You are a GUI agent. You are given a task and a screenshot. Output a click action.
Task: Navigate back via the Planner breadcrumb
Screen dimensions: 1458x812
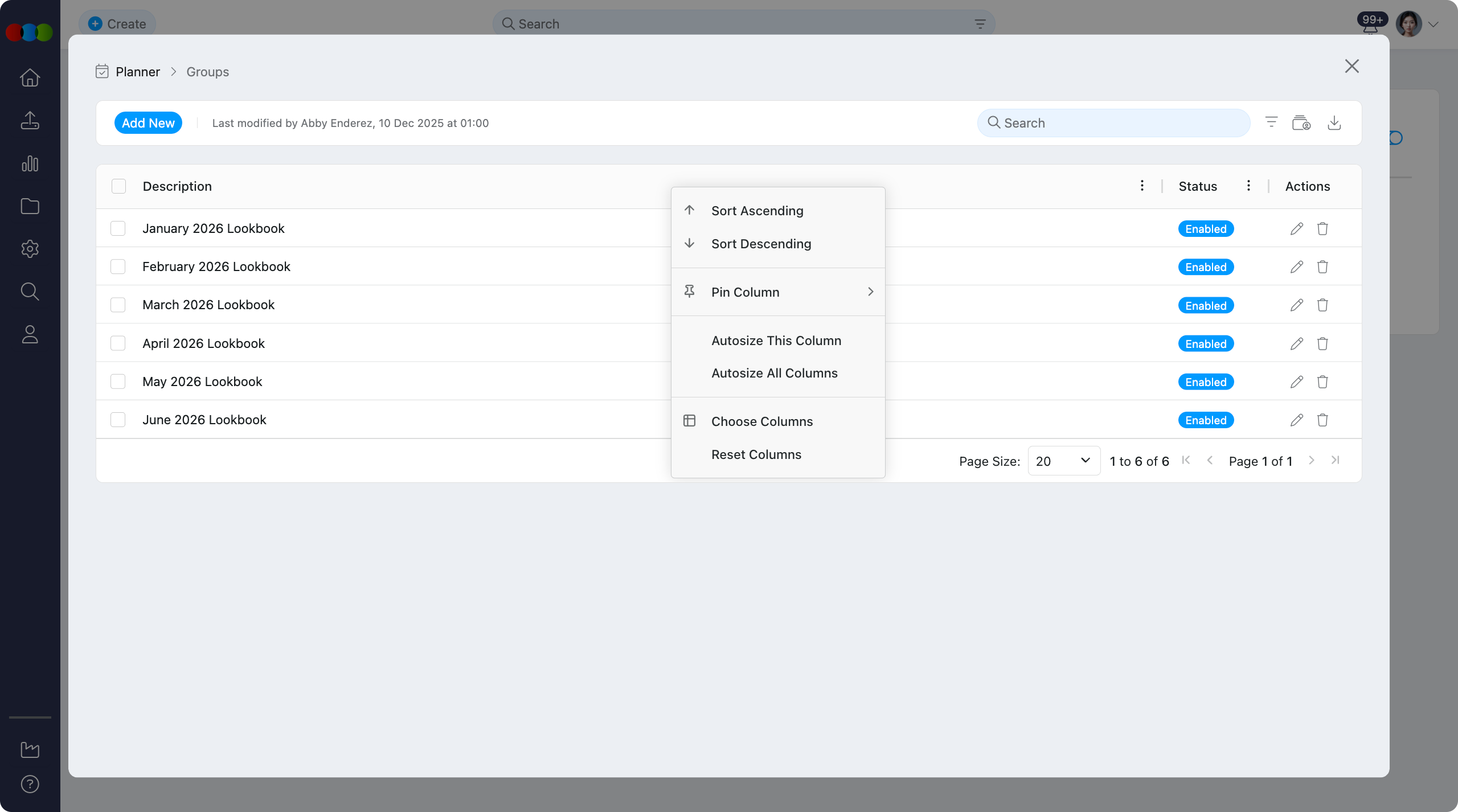point(138,71)
